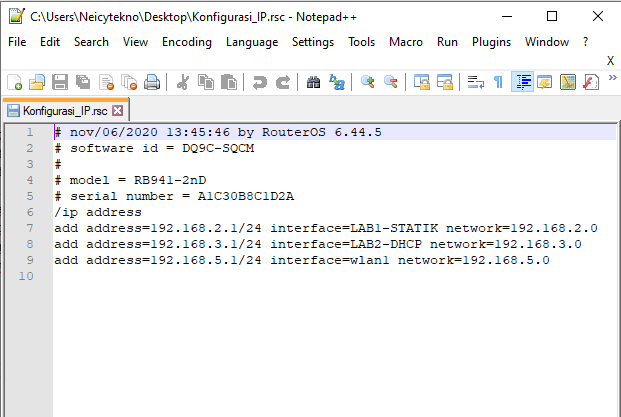
Task: Open the Search menu
Action: point(91,42)
